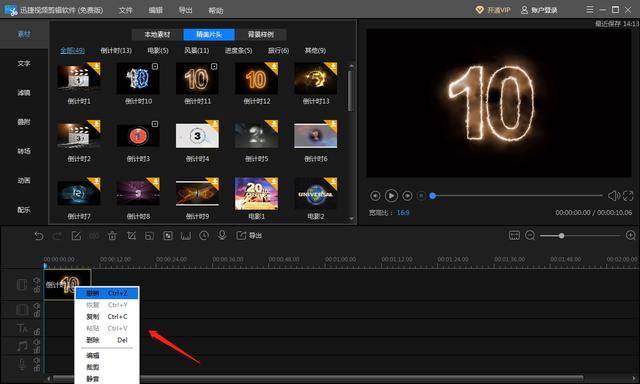Click the redo arrow in the timeline toolbar
Image resolution: width=640 pixels, height=384 pixels.
[x=57, y=236]
